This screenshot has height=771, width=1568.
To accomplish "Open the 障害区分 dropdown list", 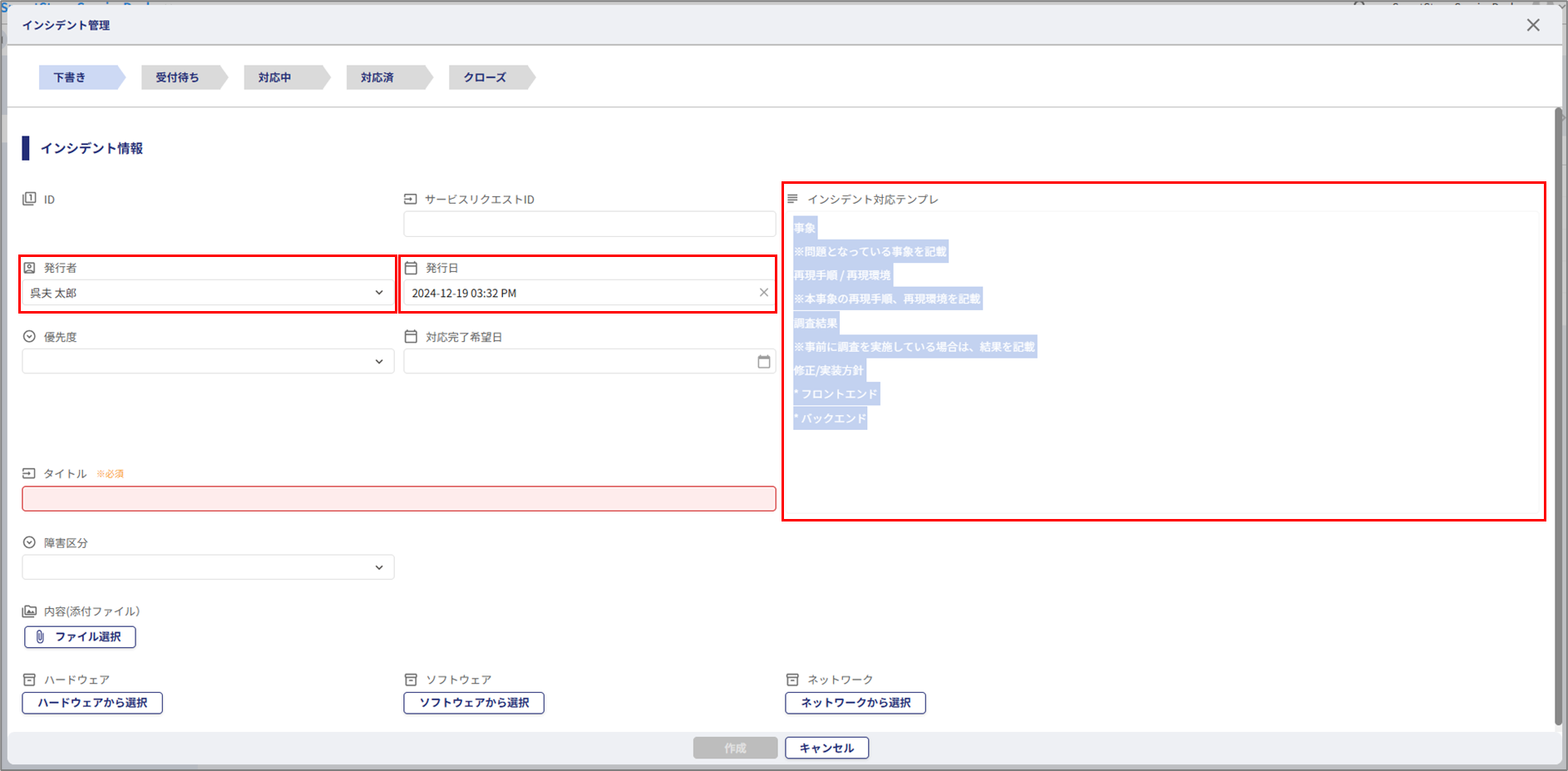I will (x=208, y=567).
